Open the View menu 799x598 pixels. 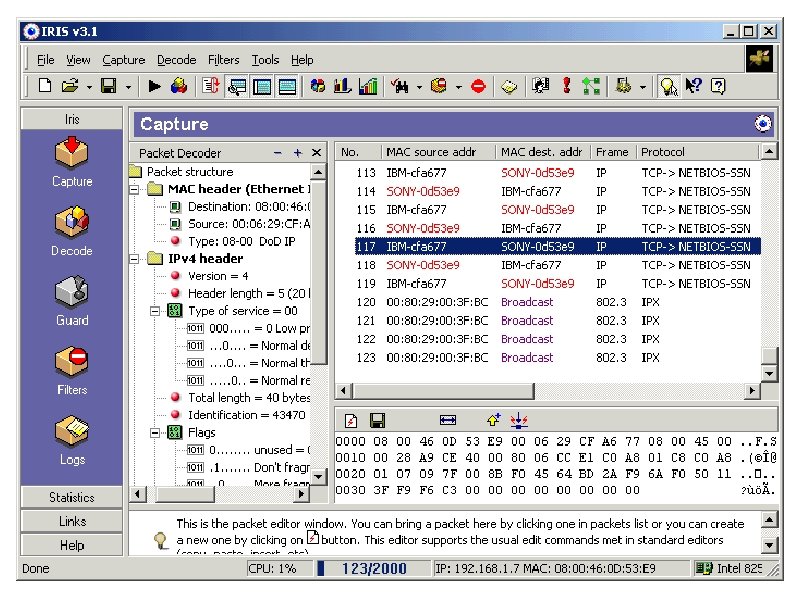[78, 60]
